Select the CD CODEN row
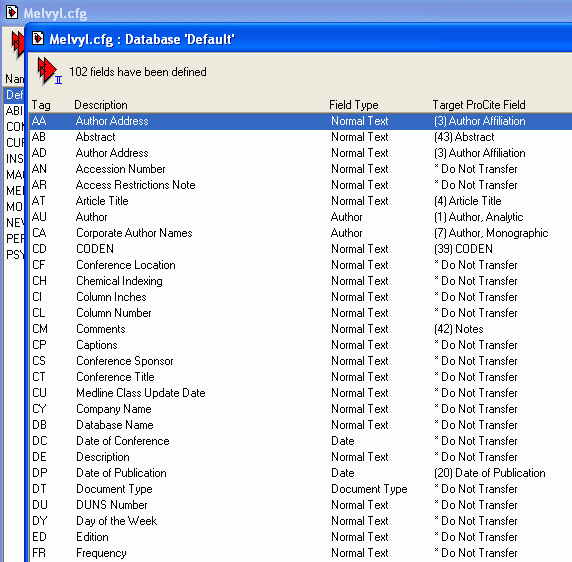This screenshot has width=572, height=562. click(301, 249)
